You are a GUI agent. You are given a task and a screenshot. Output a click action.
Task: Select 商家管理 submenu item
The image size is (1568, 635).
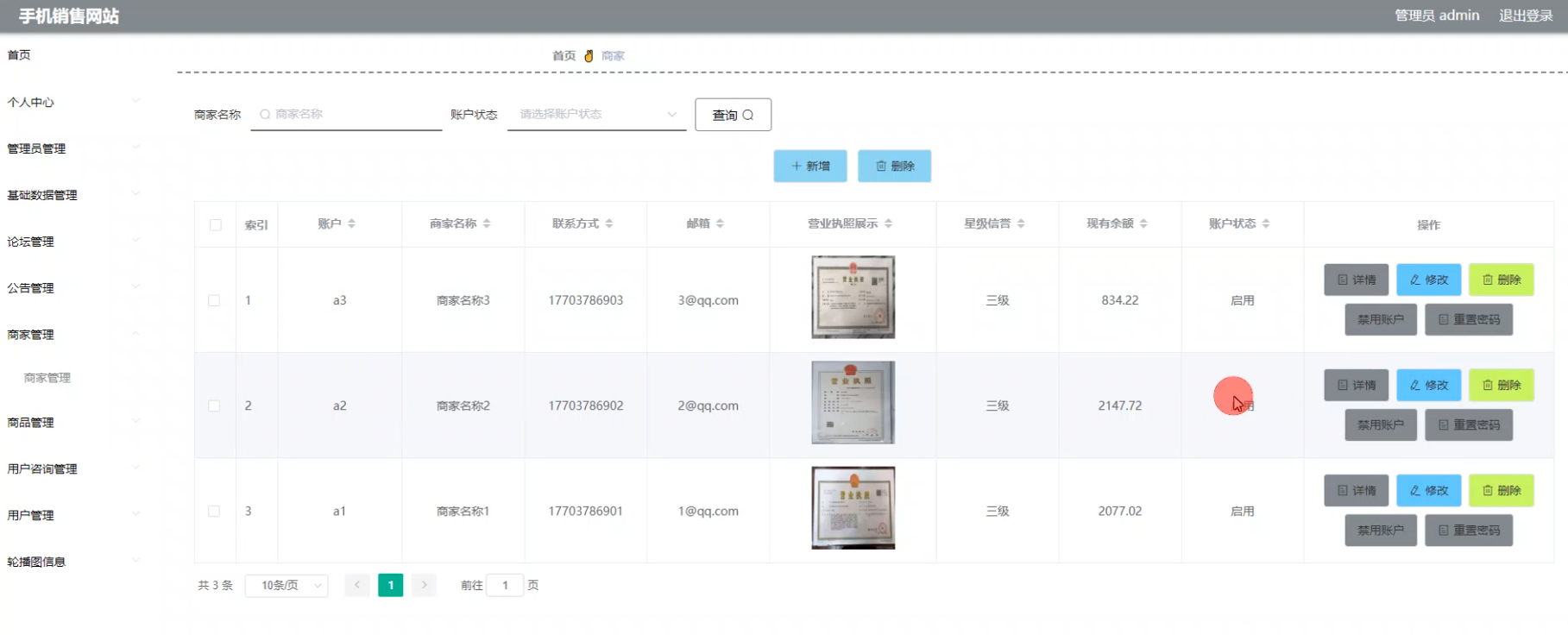[x=47, y=378]
